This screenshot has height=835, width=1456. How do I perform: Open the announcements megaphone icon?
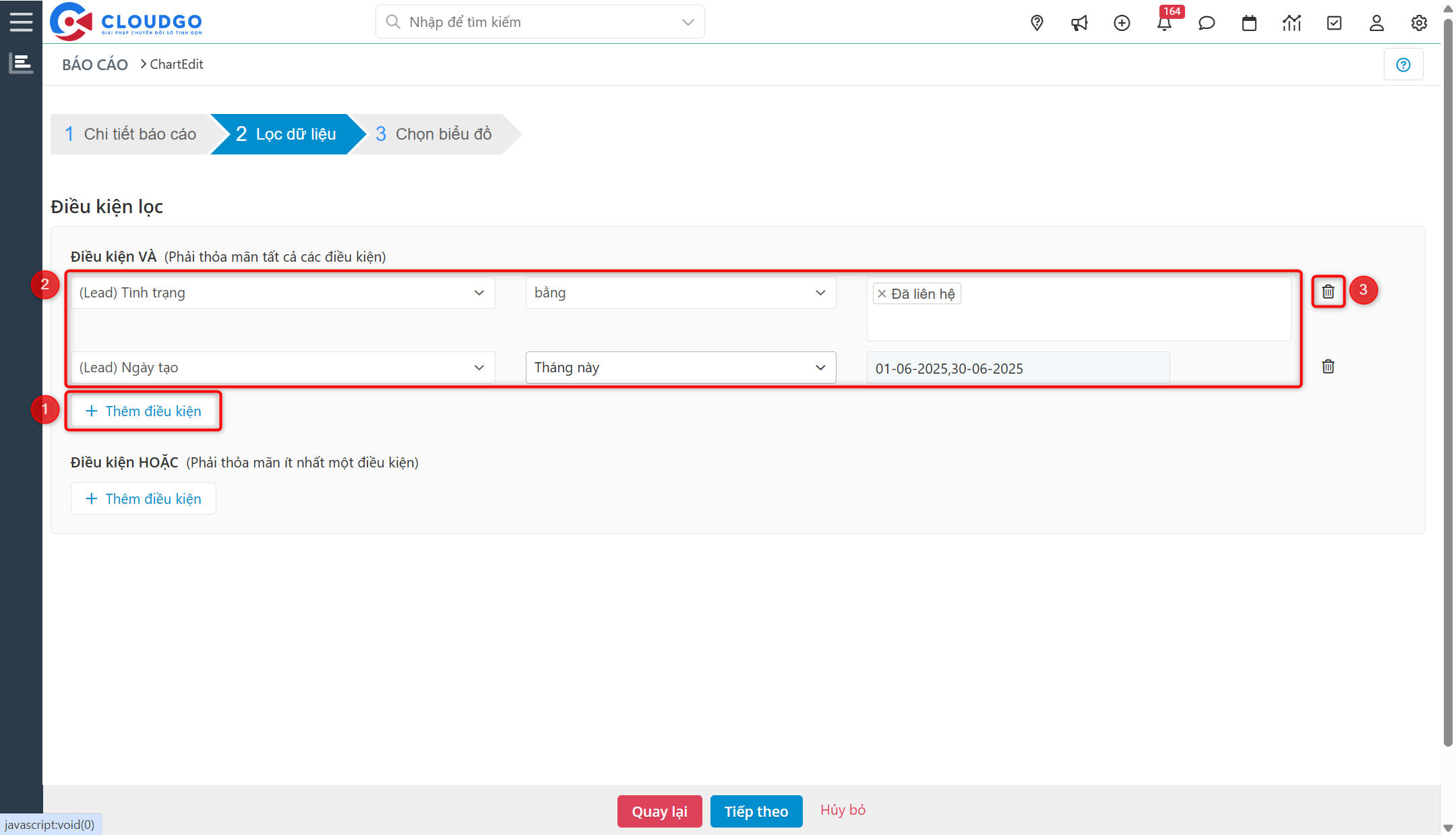[x=1079, y=22]
